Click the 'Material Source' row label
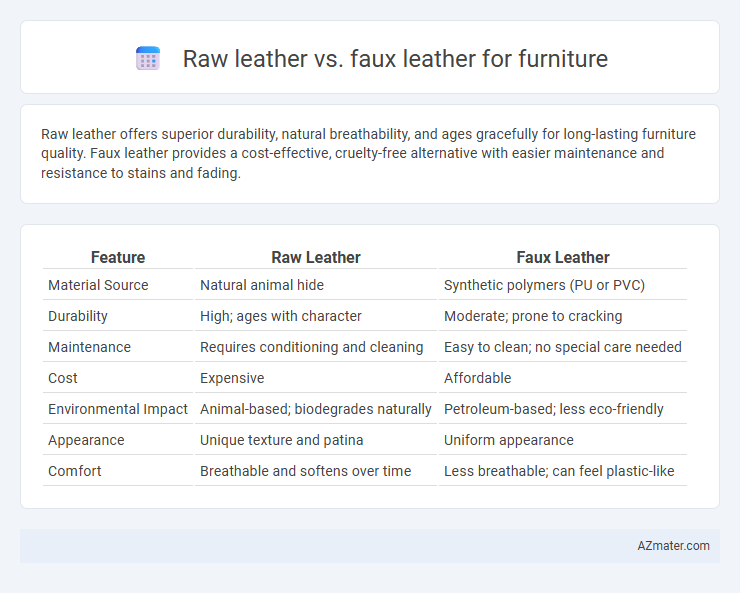 (98, 285)
